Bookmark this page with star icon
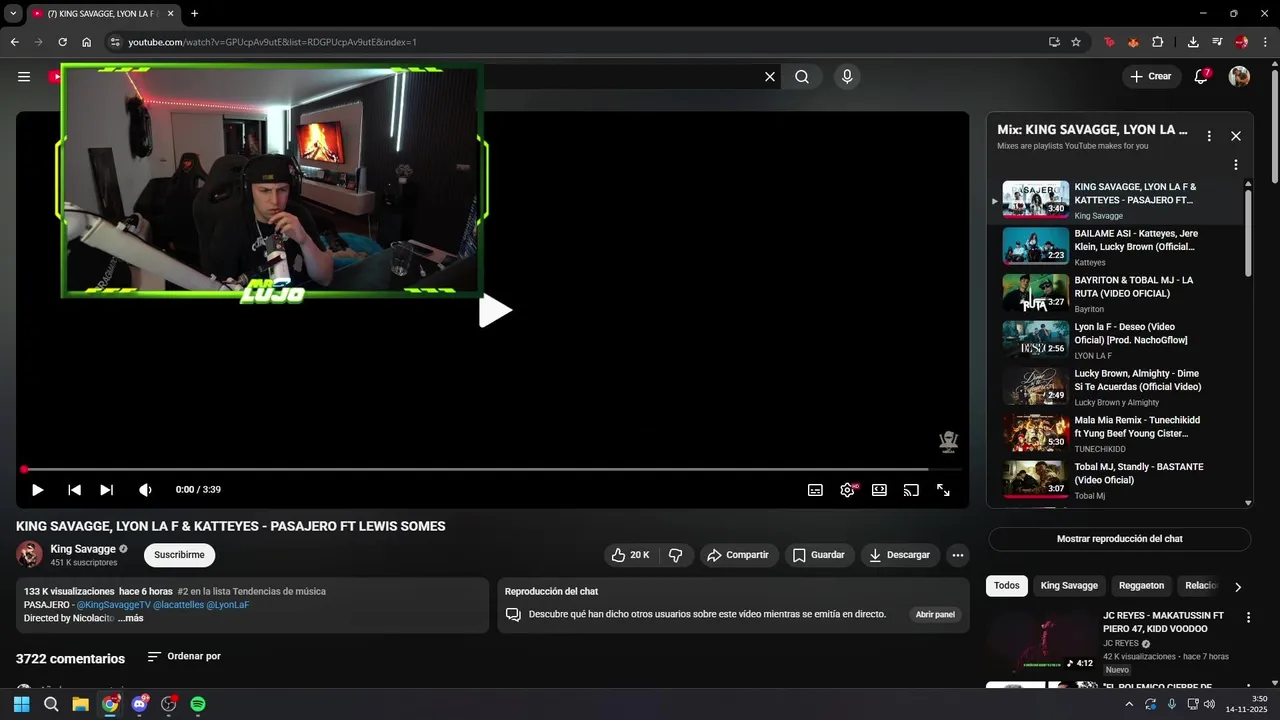1280x720 pixels. pos(1076,42)
